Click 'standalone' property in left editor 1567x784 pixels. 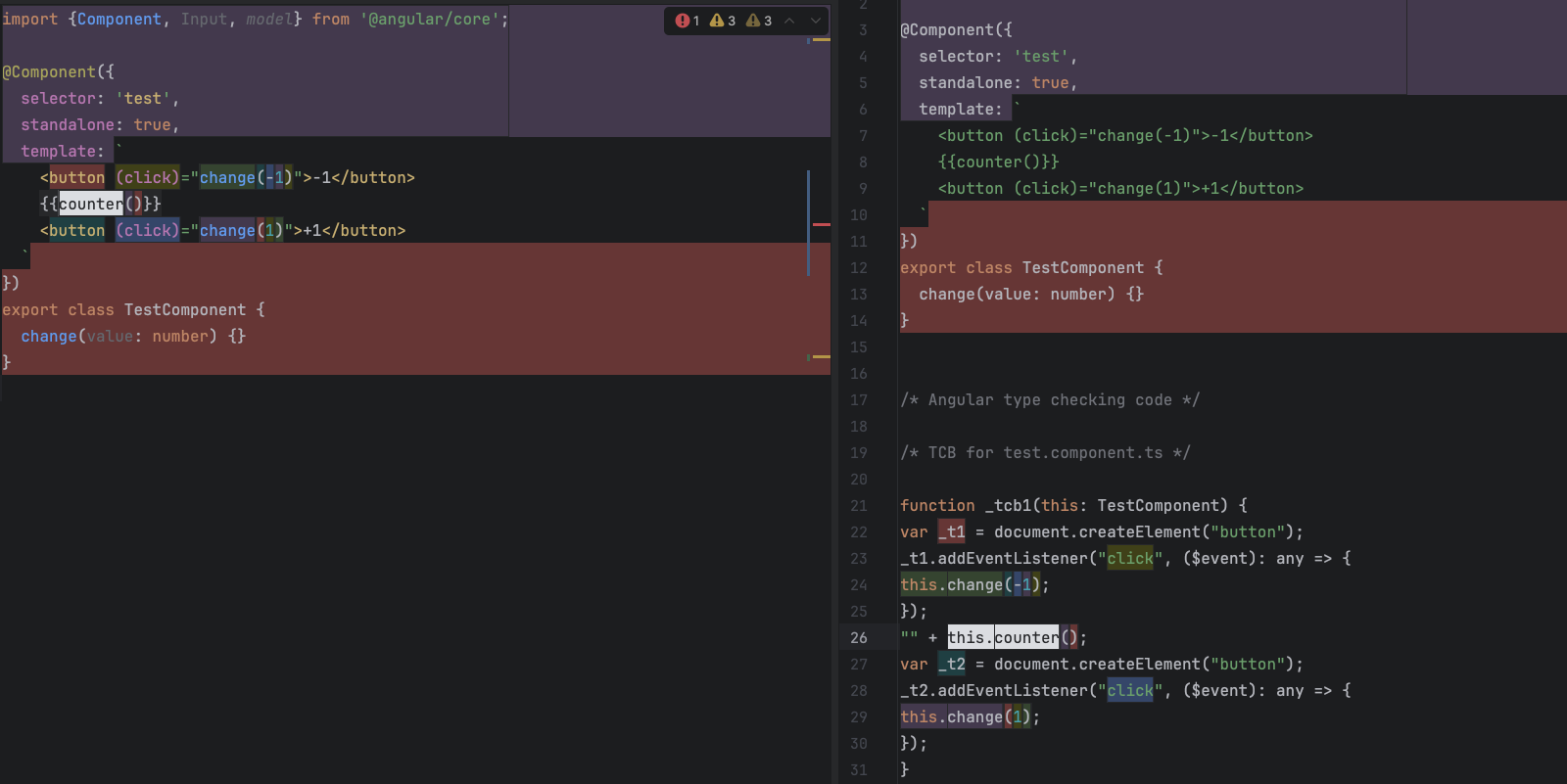pyautogui.click(x=68, y=124)
